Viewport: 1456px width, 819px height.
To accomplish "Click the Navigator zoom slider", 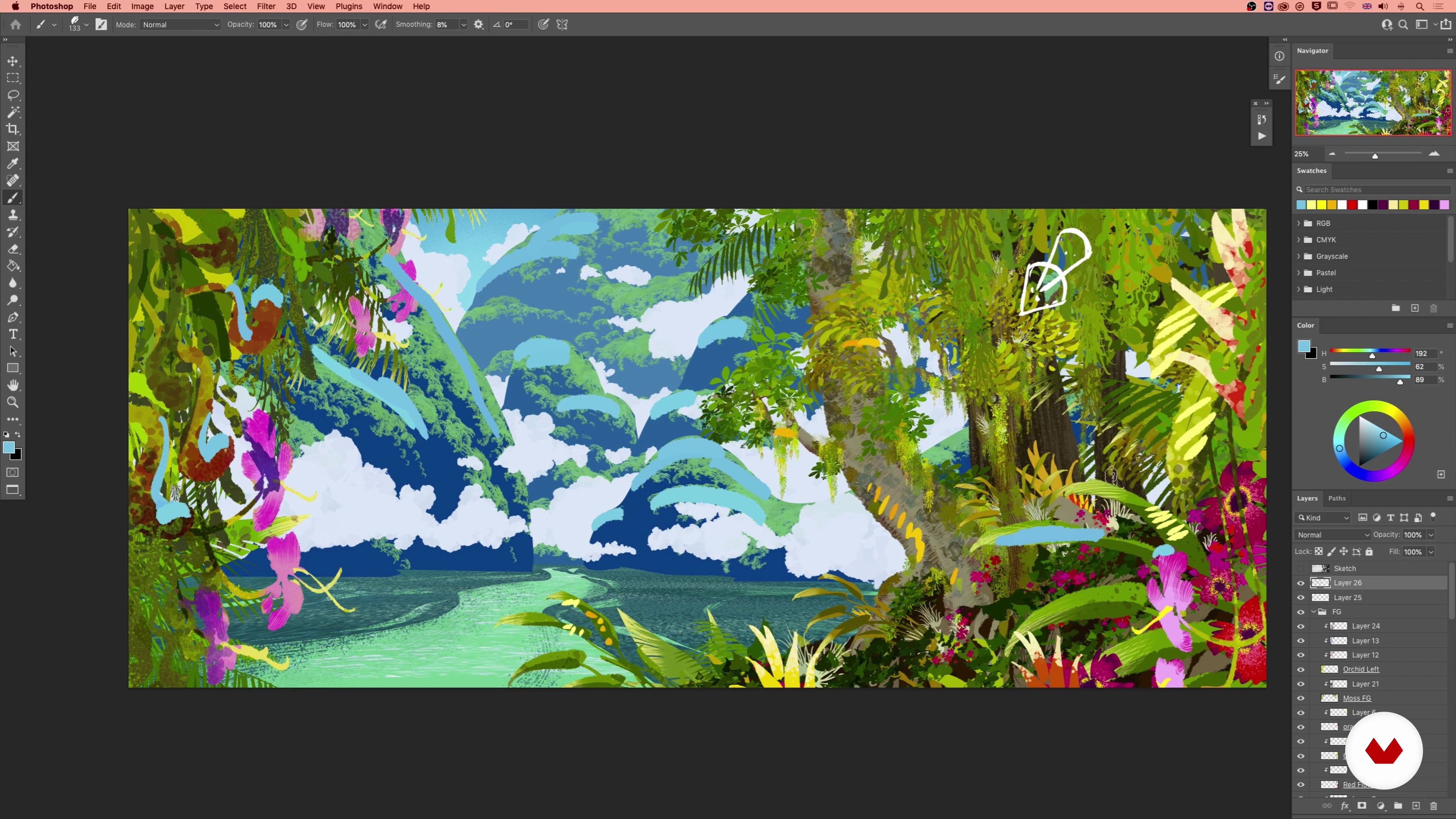I will [x=1382, y=154].
